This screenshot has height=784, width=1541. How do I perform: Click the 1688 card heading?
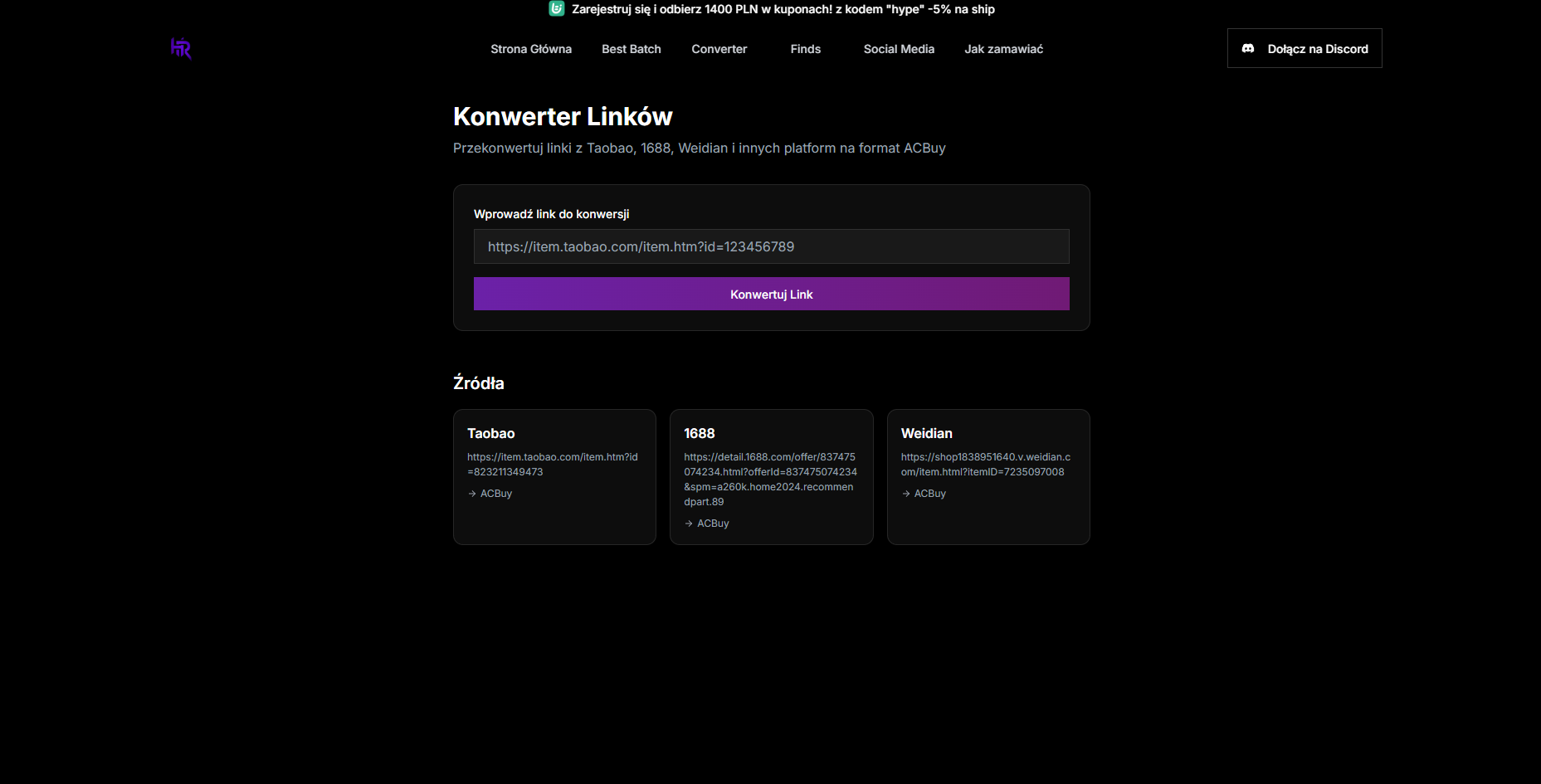click(700, 433)
